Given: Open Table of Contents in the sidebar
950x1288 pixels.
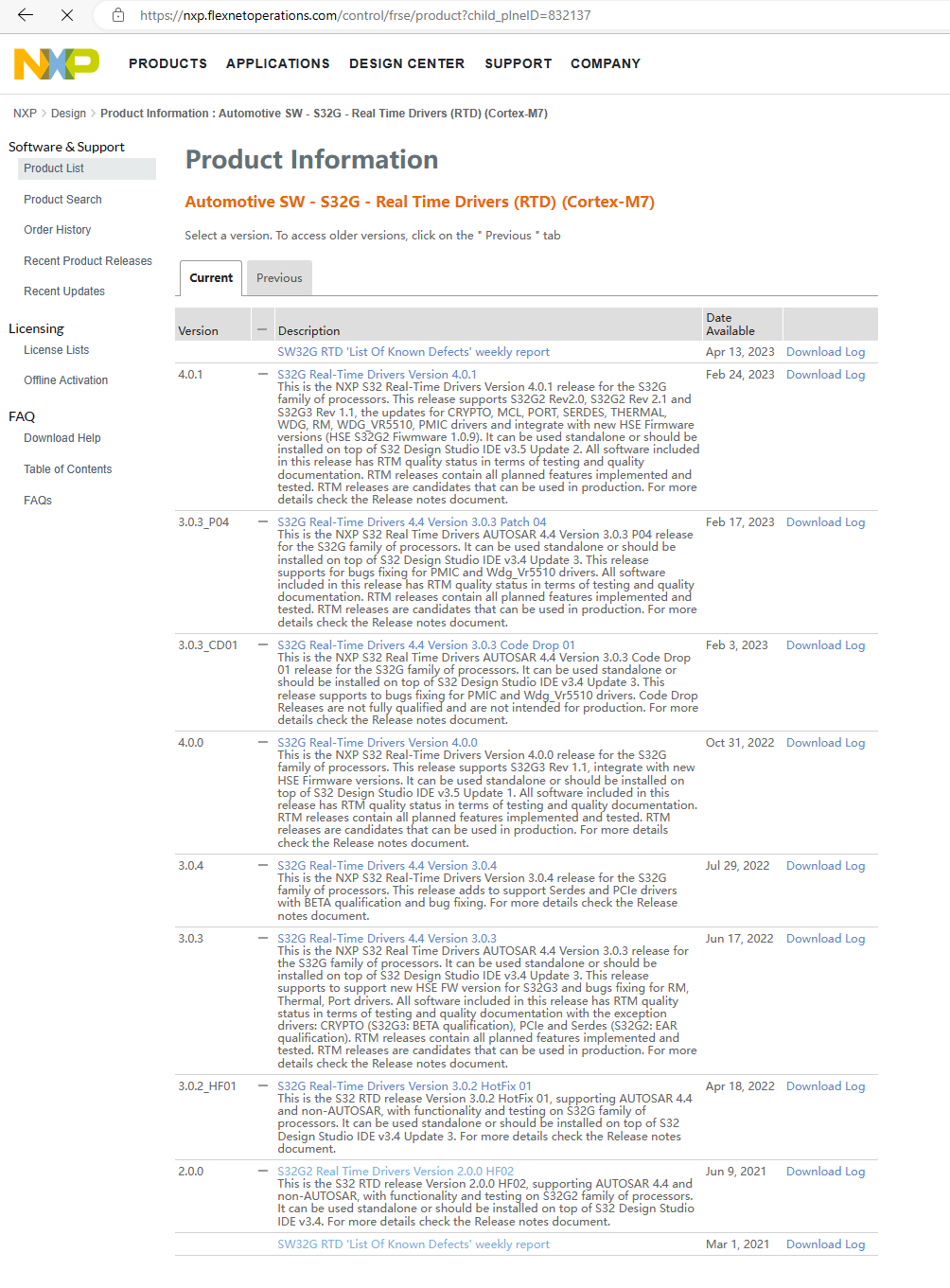Looking at the screenshot, I should point(67,468).
